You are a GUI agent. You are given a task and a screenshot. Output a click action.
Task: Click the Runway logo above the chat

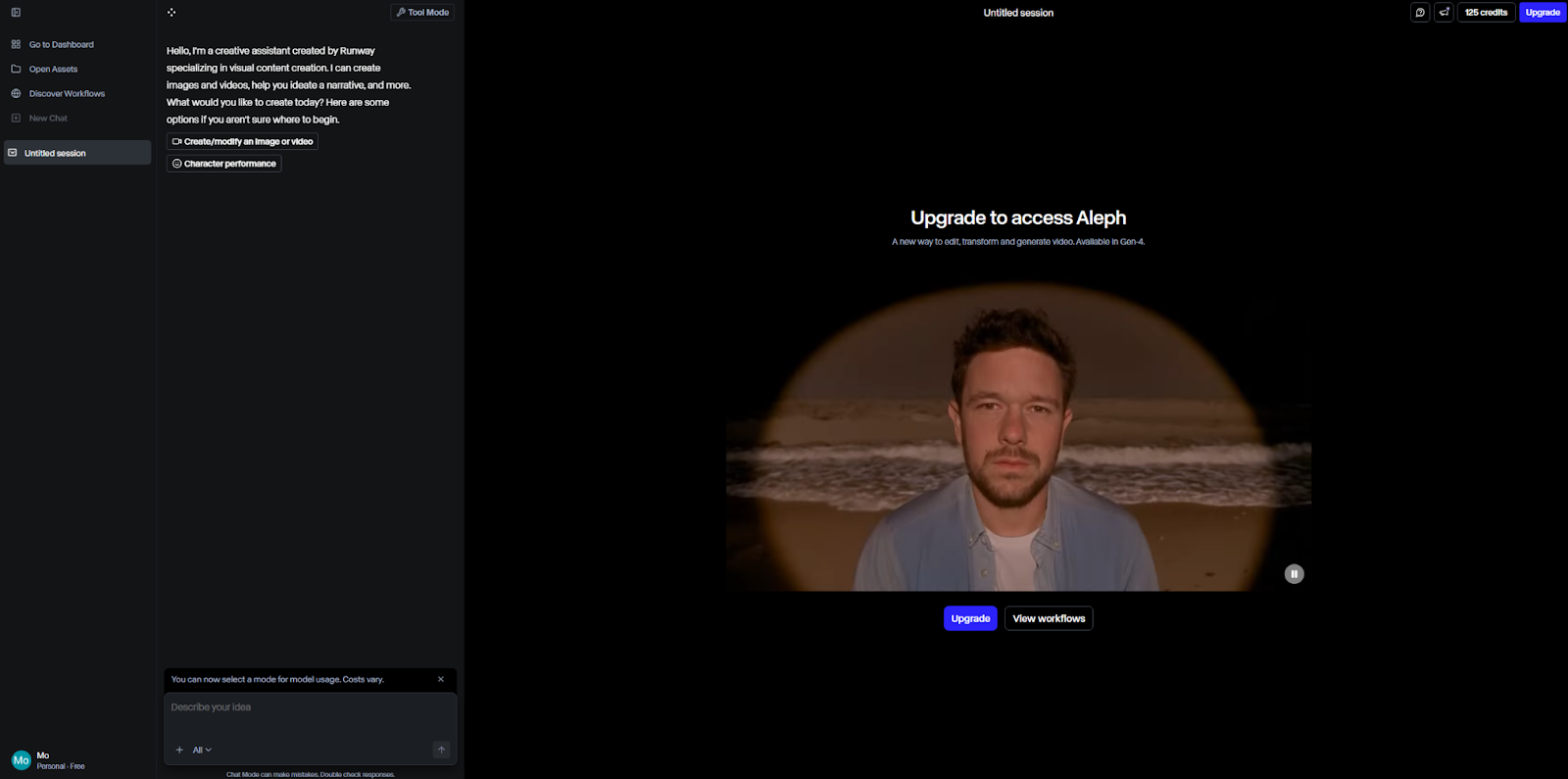click(x=171, y=13)
